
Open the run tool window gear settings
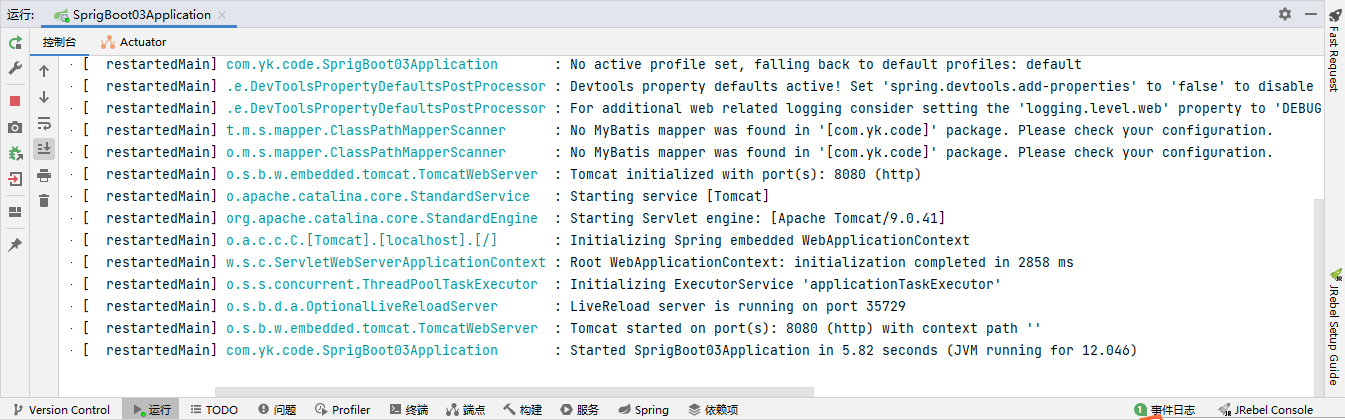(1285, 14)
